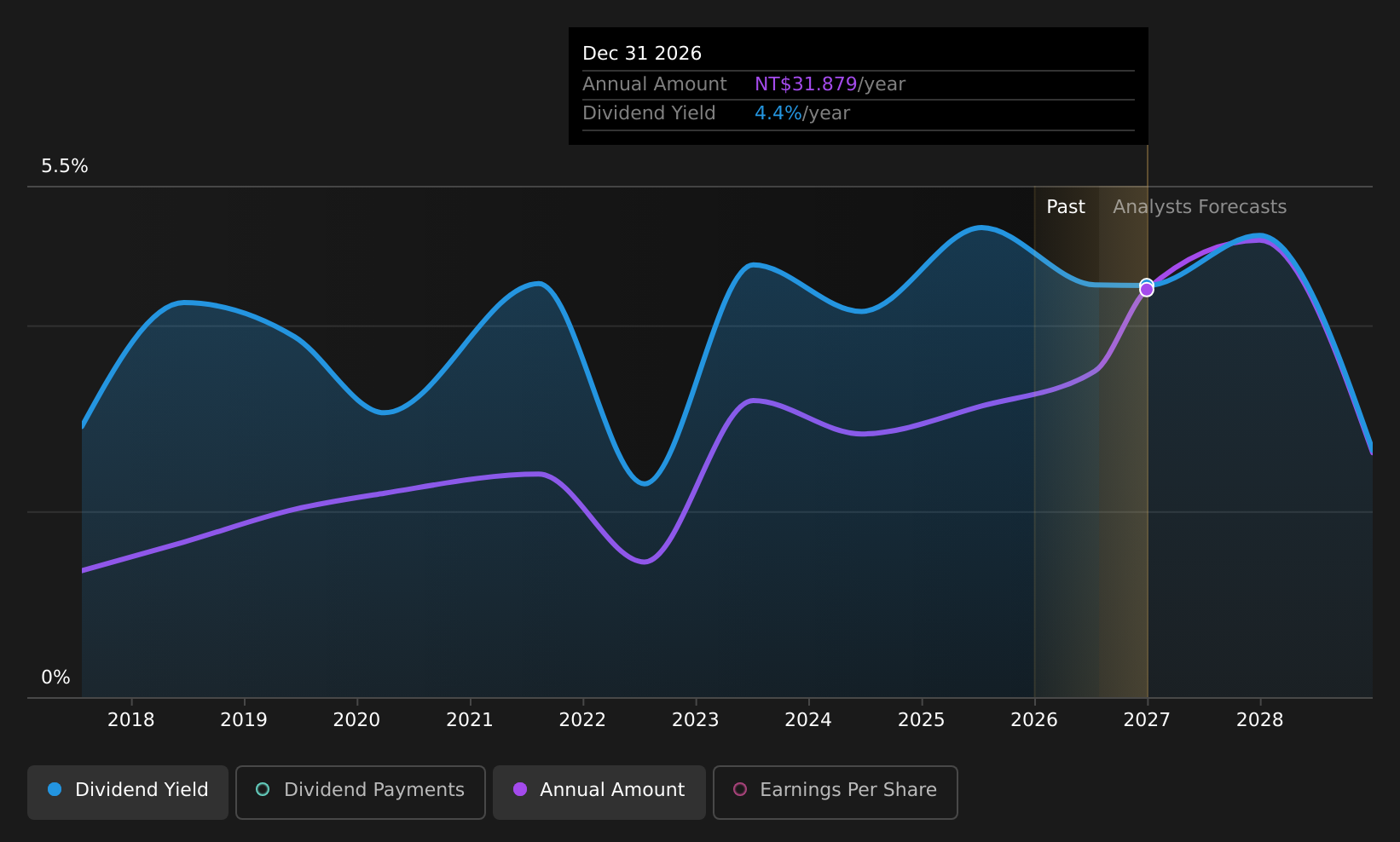Click the 5.5% y-axis label

click(x=65, y=166)
